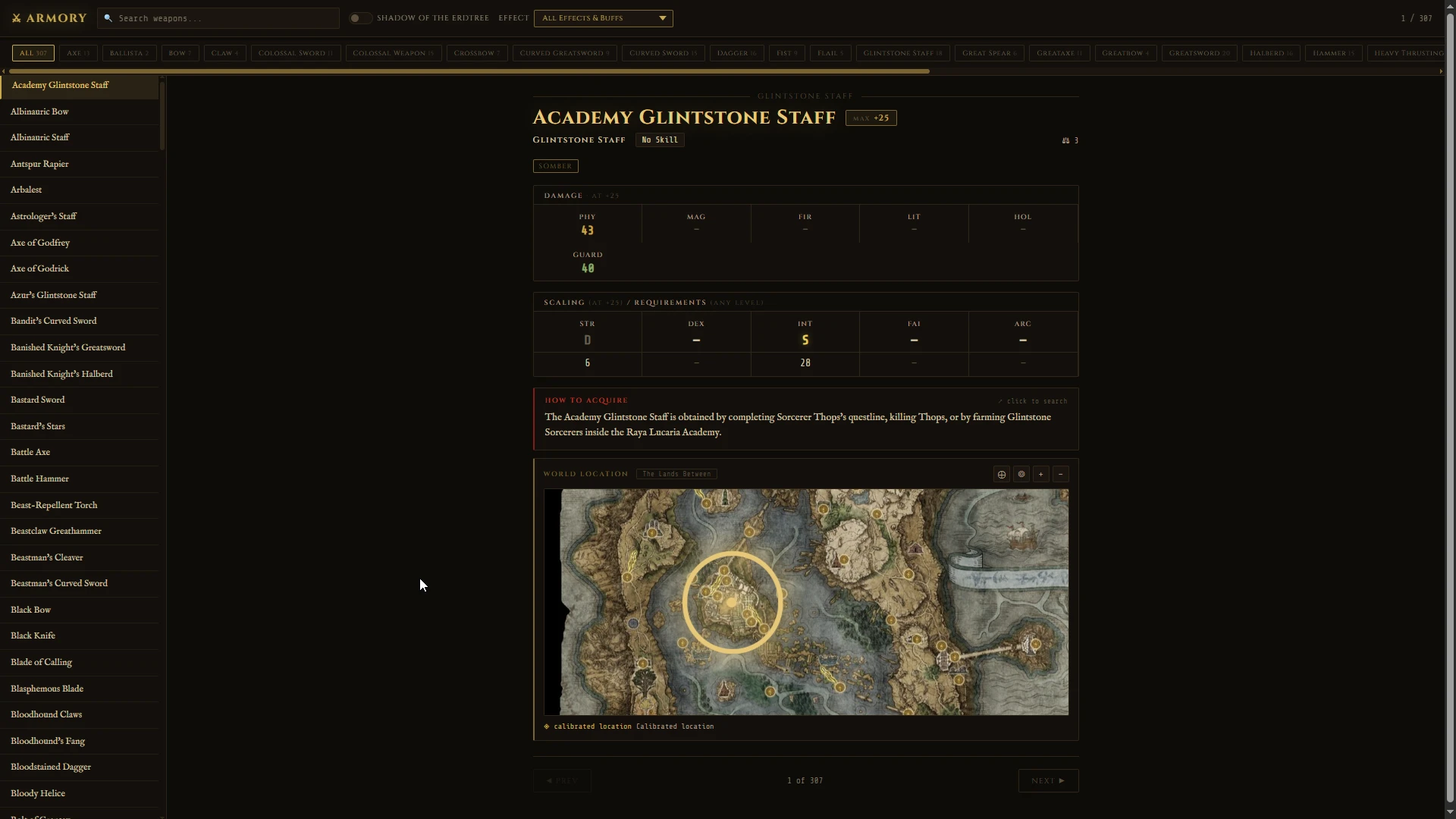Open Axe of Godfrey from the list
Screen dimensions: 1456x819
(80, 243)
